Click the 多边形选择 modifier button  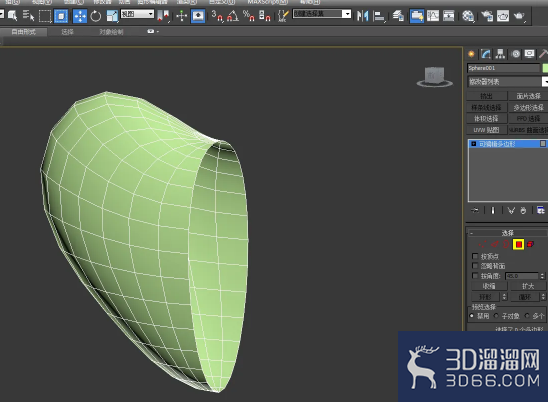point(528,107)
